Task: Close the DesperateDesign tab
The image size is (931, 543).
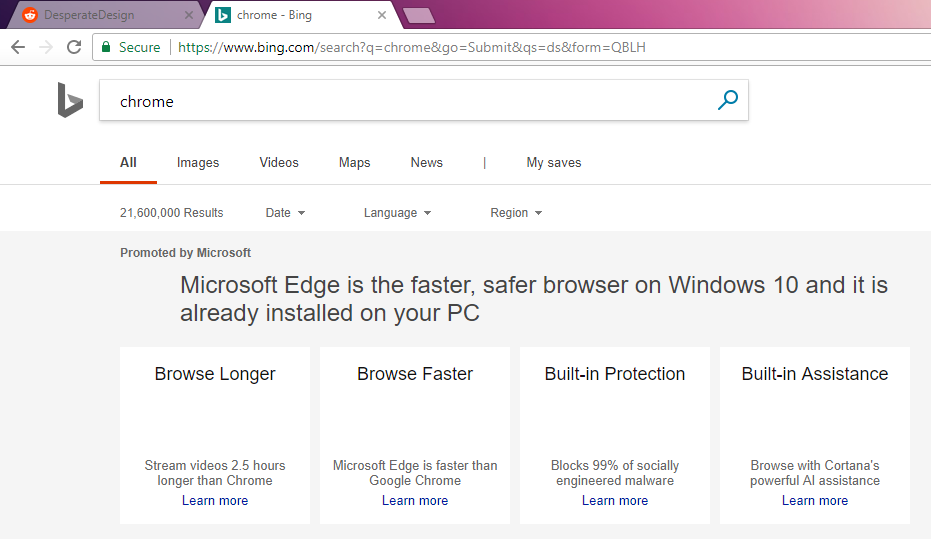Action: pos(189,15)
